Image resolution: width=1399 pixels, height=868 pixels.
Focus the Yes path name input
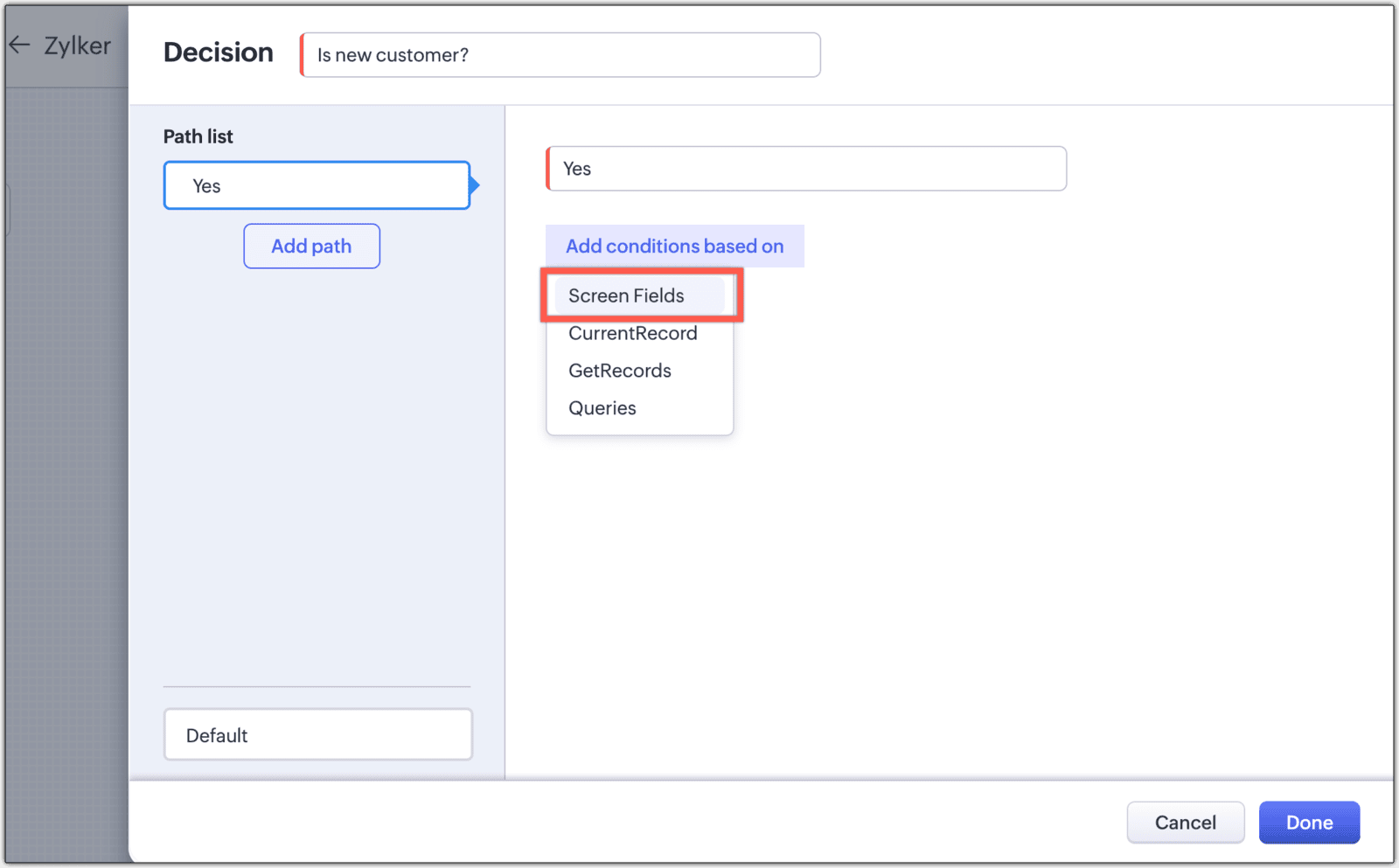806,169
